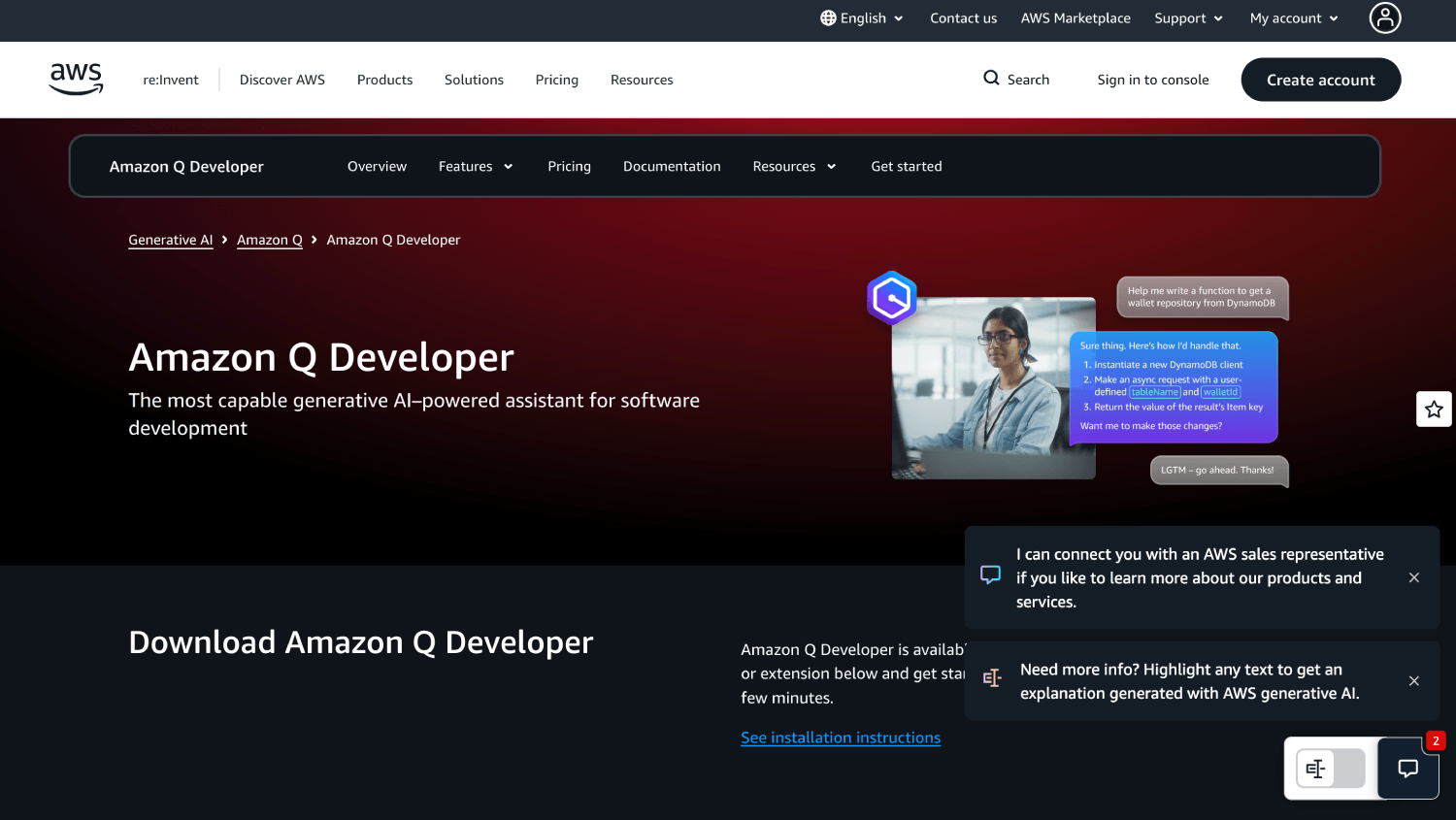Click the search magnifier icon

(991, 79)
